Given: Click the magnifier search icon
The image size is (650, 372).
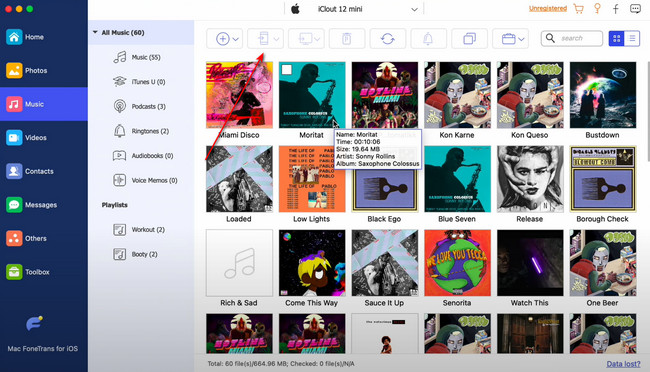Looking at the screenshot, I should [x=550, y=38].
